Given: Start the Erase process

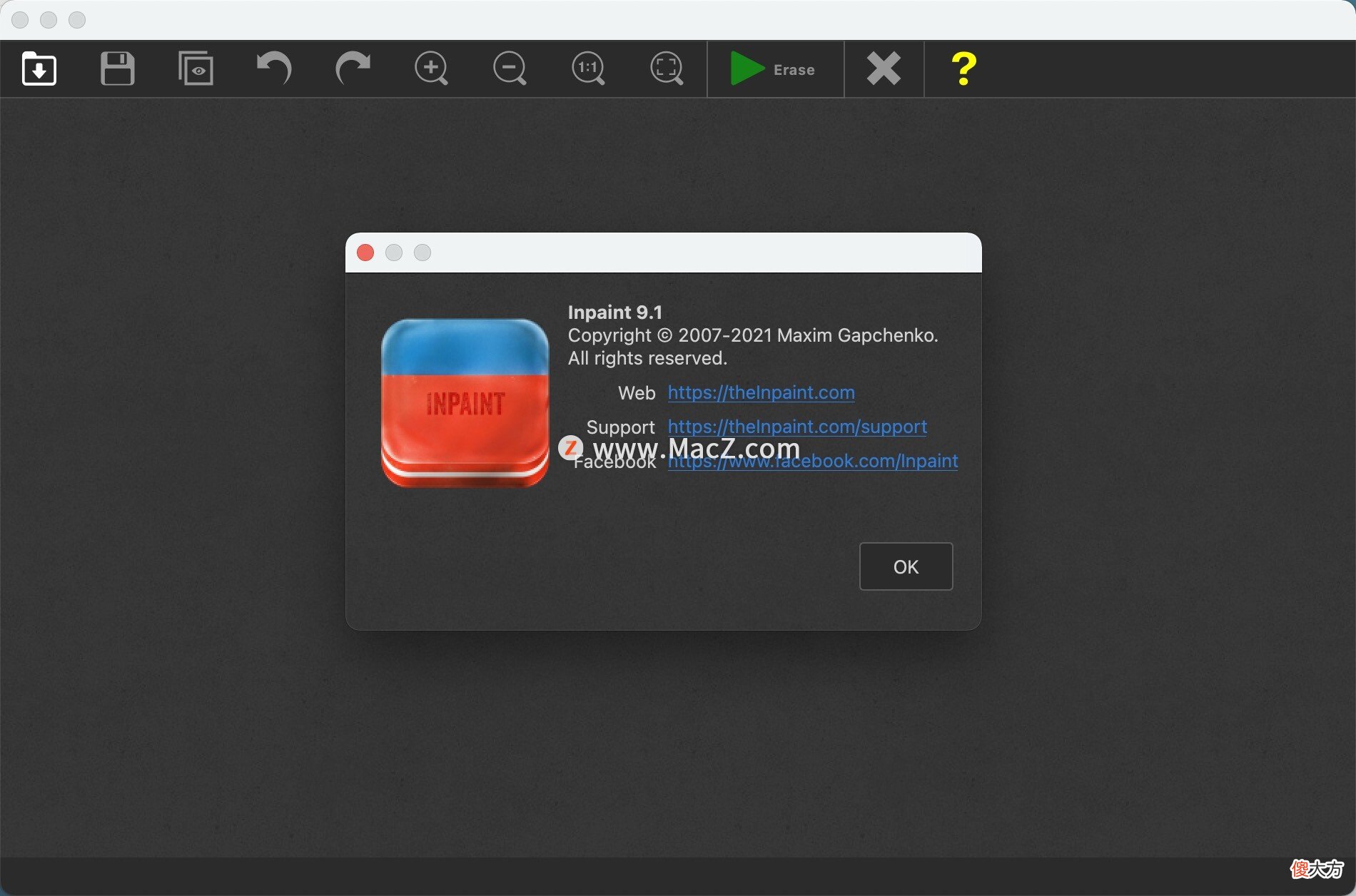Looking at the screenshot, I should pyautogui.click(x=775, y=69).
